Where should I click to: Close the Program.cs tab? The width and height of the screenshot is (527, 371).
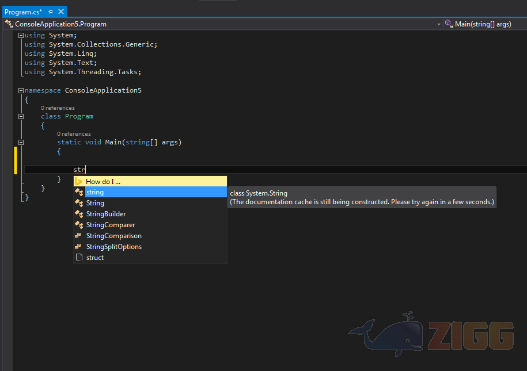click(61, 12)
